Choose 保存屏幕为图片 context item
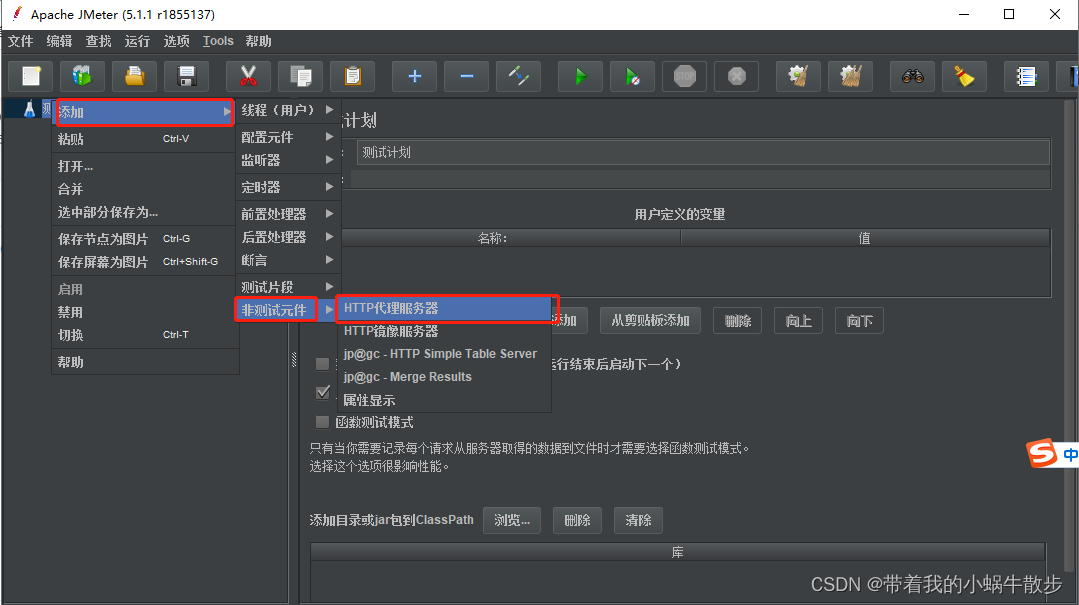 (x=145, y=262)
